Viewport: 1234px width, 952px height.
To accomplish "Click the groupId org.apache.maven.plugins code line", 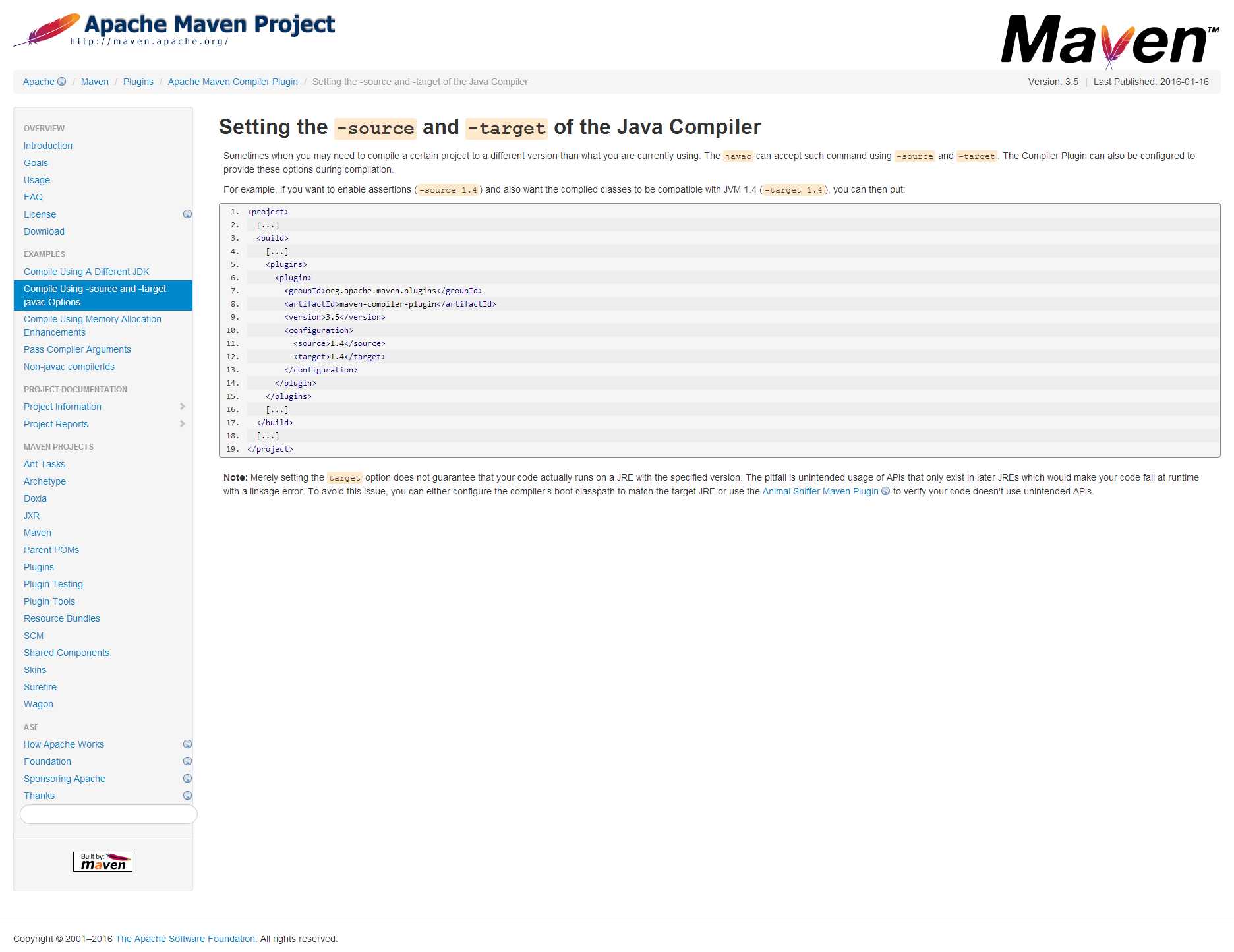I will (x=383, y=291).
